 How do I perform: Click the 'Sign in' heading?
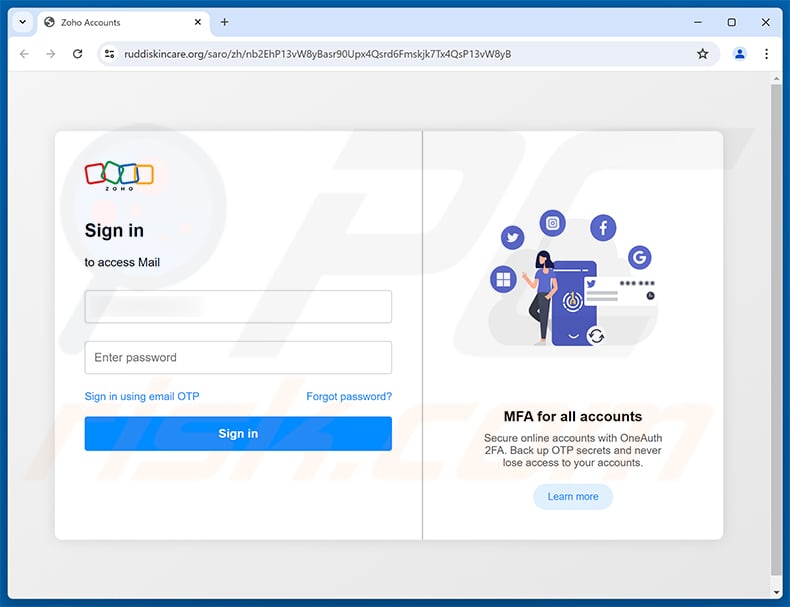coord(114,230)
